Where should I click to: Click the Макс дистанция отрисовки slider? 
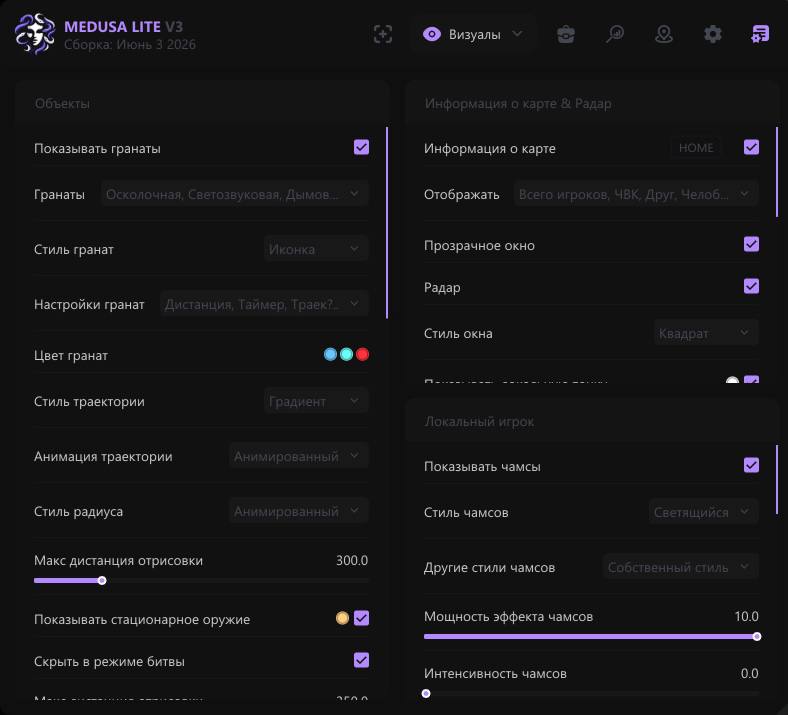pos(201,580)
